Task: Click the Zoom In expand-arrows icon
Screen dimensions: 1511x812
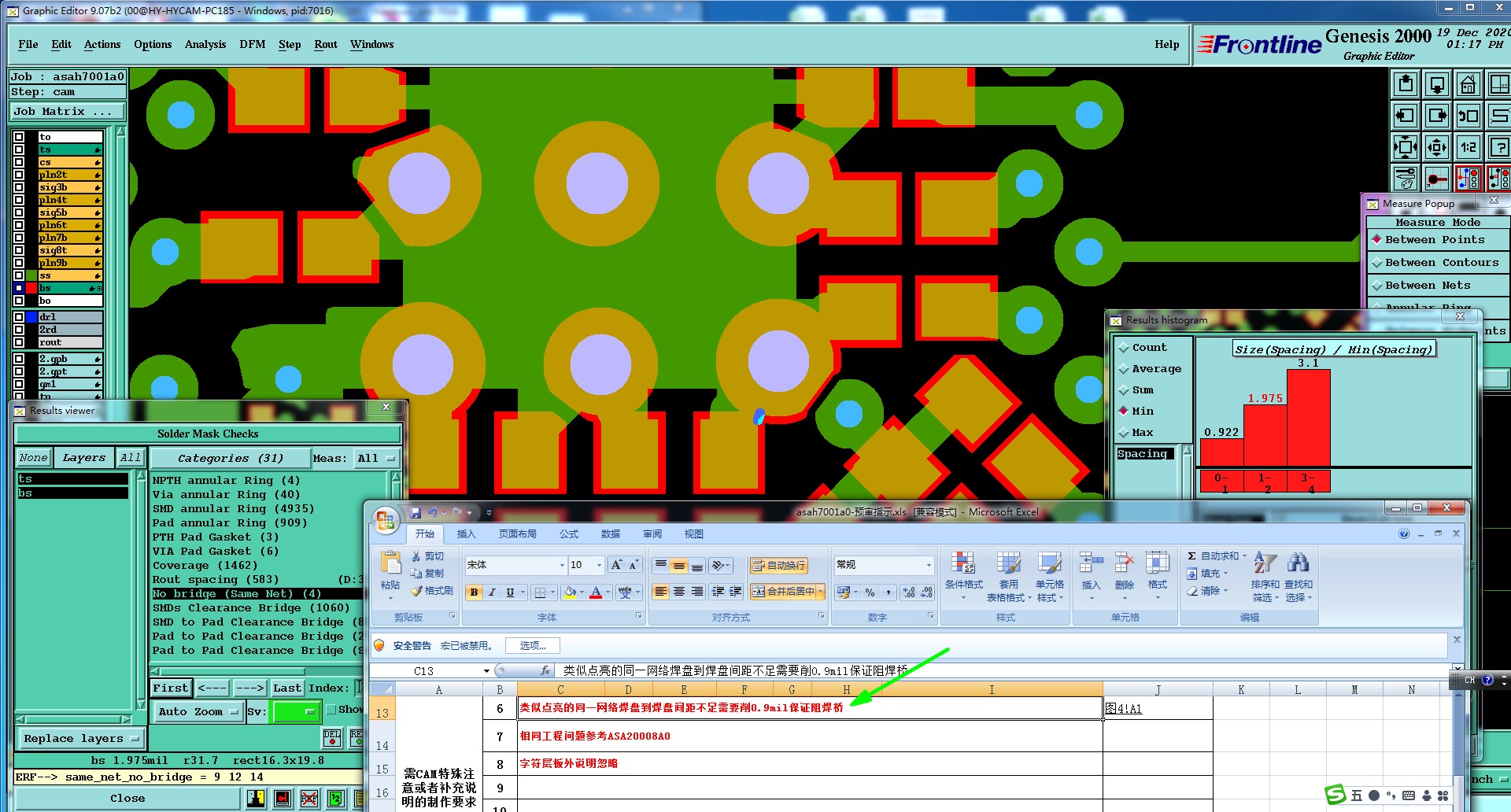Action: [1406, 147]
